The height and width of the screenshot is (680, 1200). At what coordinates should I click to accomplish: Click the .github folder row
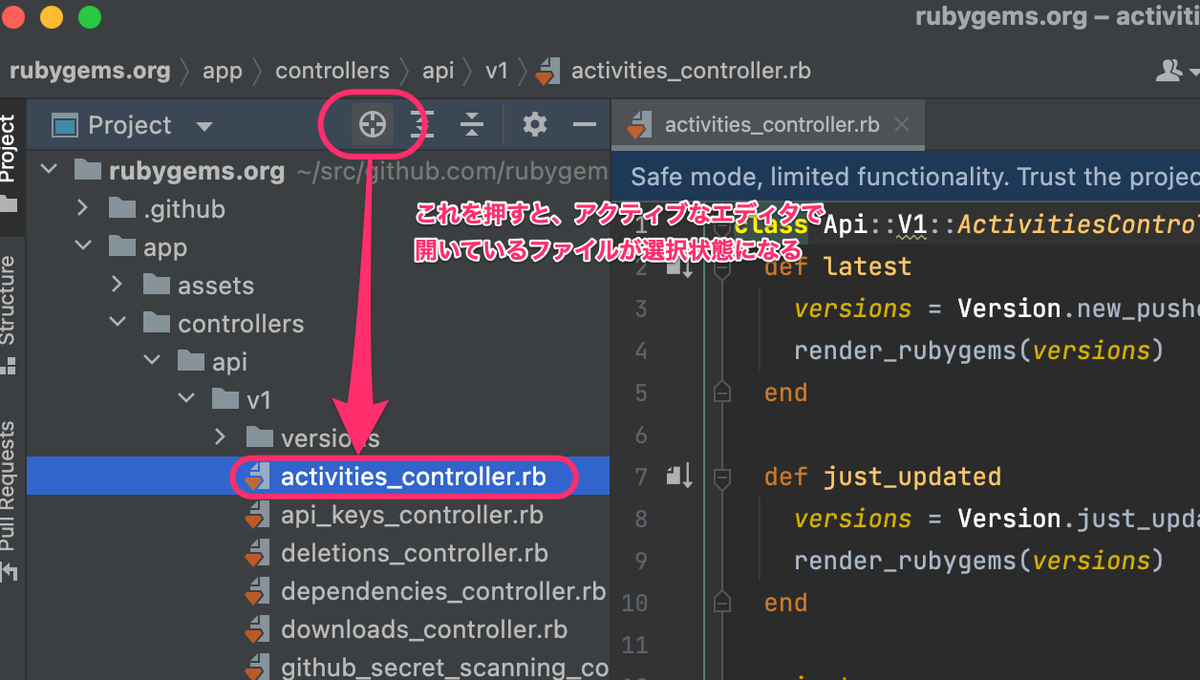318,209
